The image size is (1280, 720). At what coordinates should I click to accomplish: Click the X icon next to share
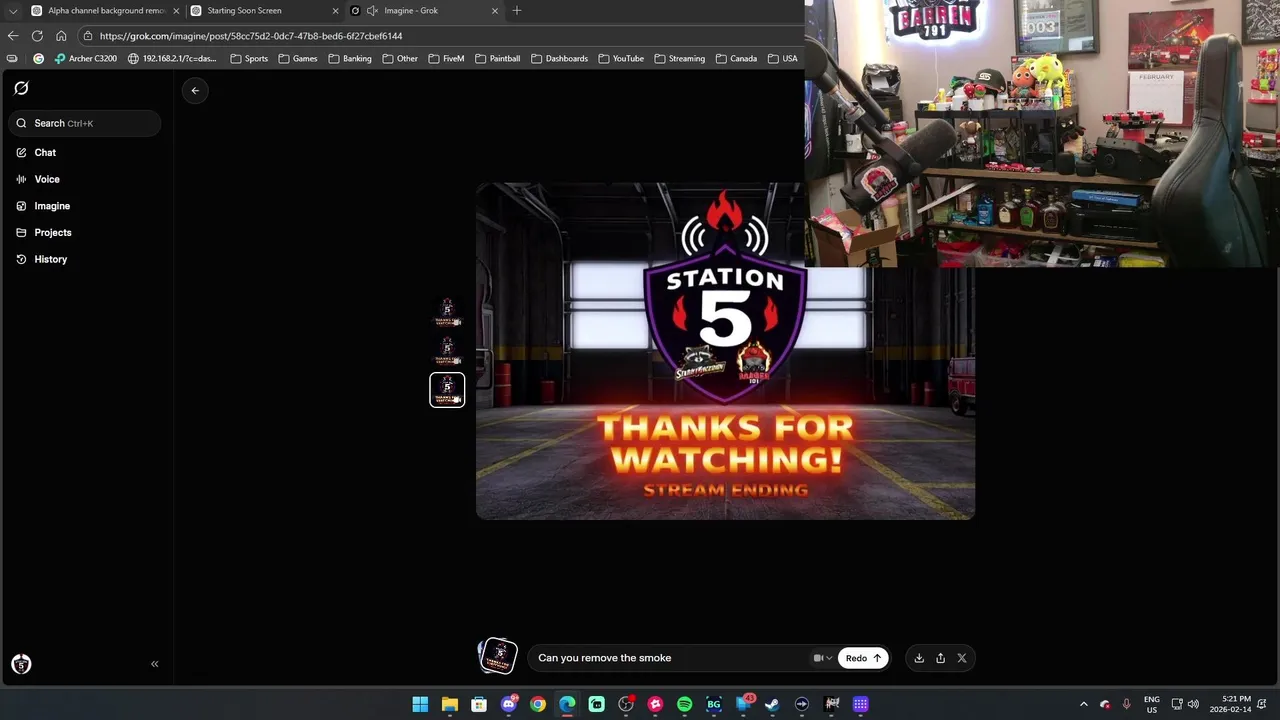(x=962, y=658)
